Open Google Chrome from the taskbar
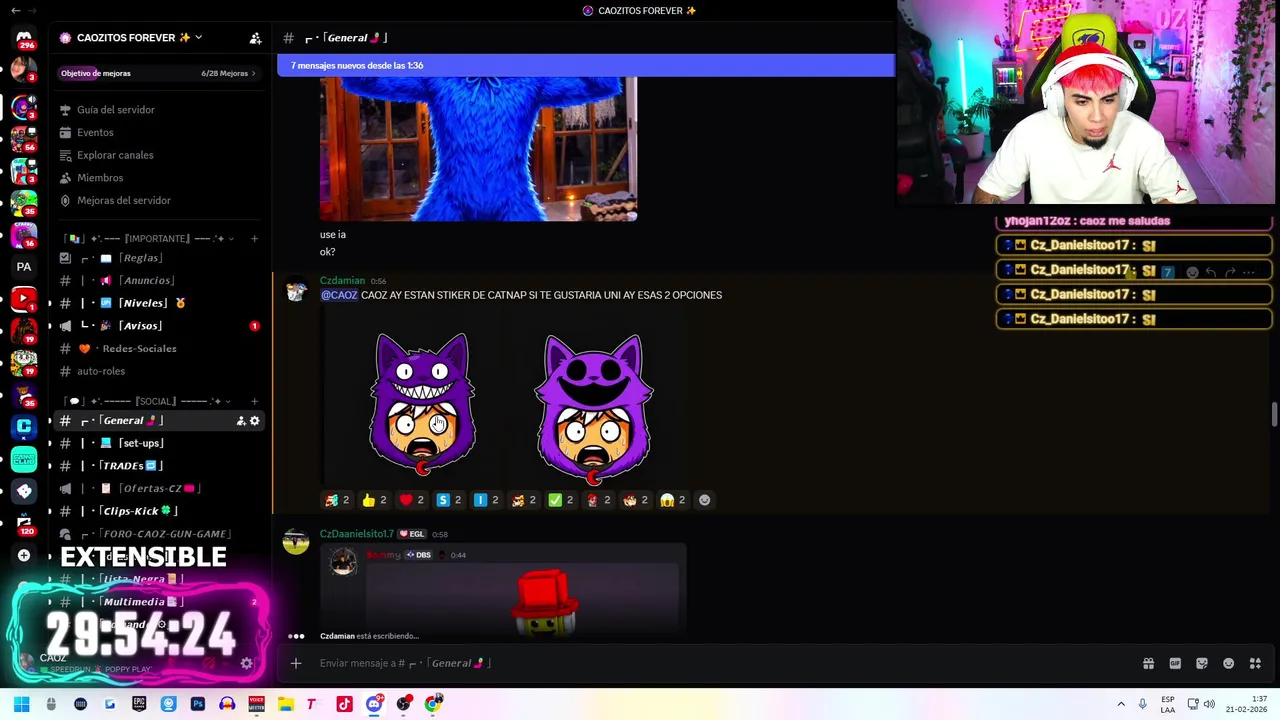Viewport: 1280px width, 720px height. pyautogui.click(x=433, y=704)
